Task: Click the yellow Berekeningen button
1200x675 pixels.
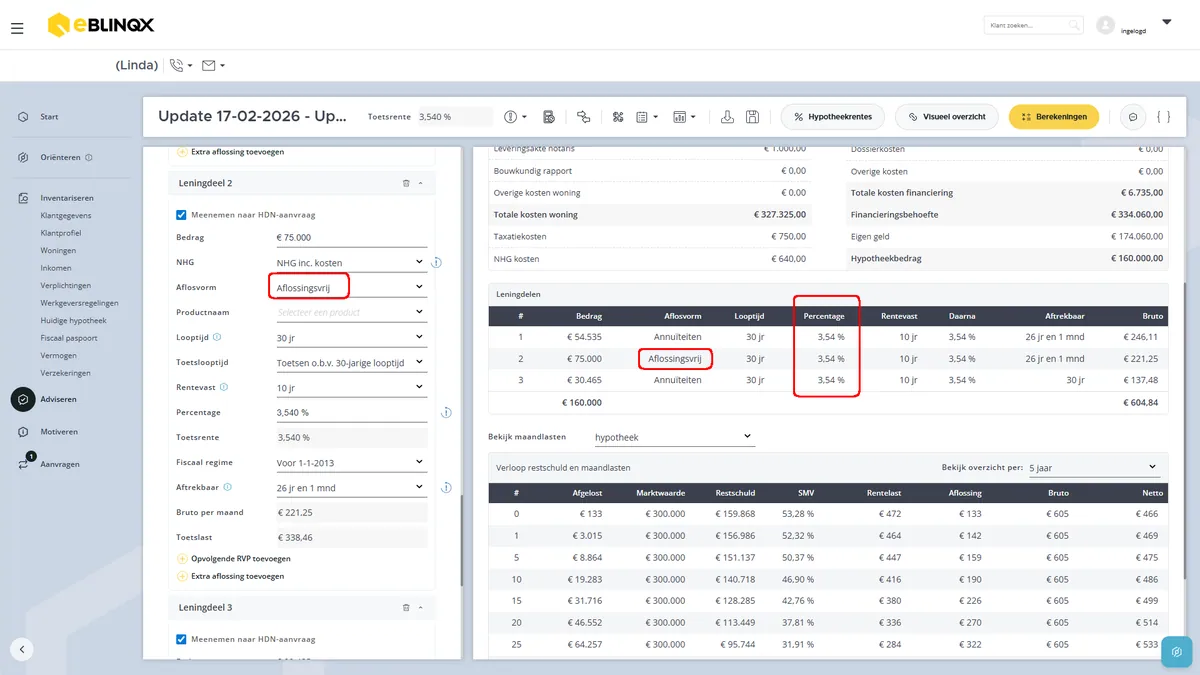Action: pos(1054,117)
